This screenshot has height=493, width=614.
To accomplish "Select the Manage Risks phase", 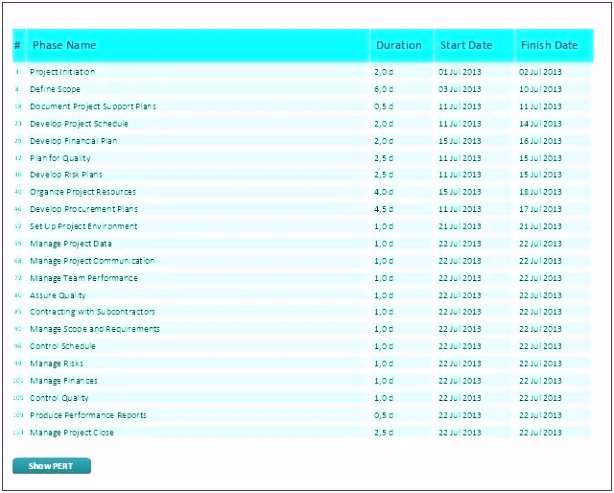I will click(302, 363).
